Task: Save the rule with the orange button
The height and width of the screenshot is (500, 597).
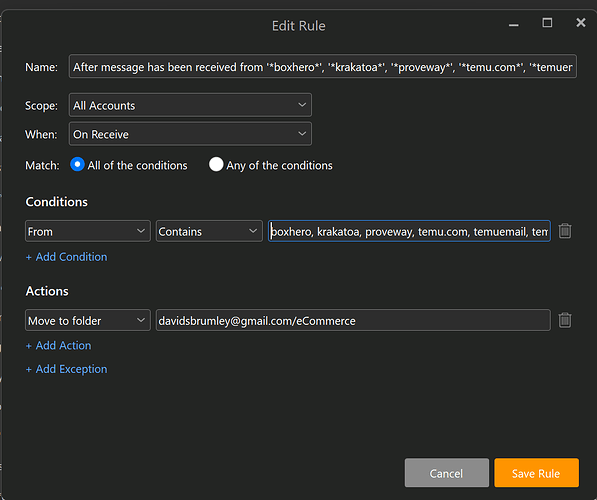Action: [536, 473]
